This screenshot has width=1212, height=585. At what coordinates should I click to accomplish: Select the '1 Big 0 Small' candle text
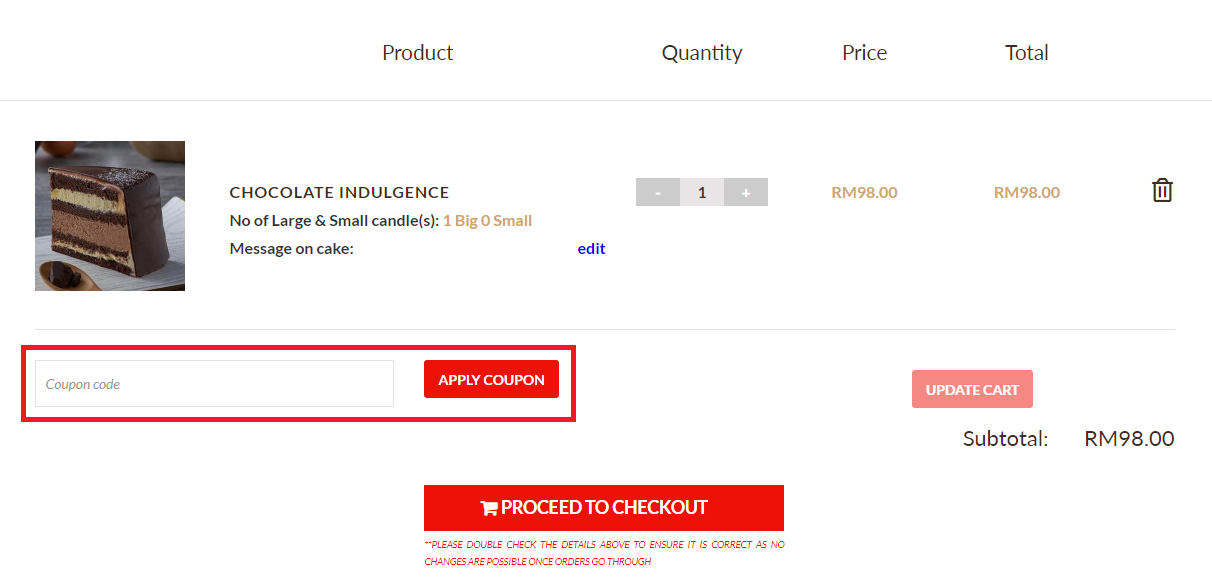coord(487,221)
